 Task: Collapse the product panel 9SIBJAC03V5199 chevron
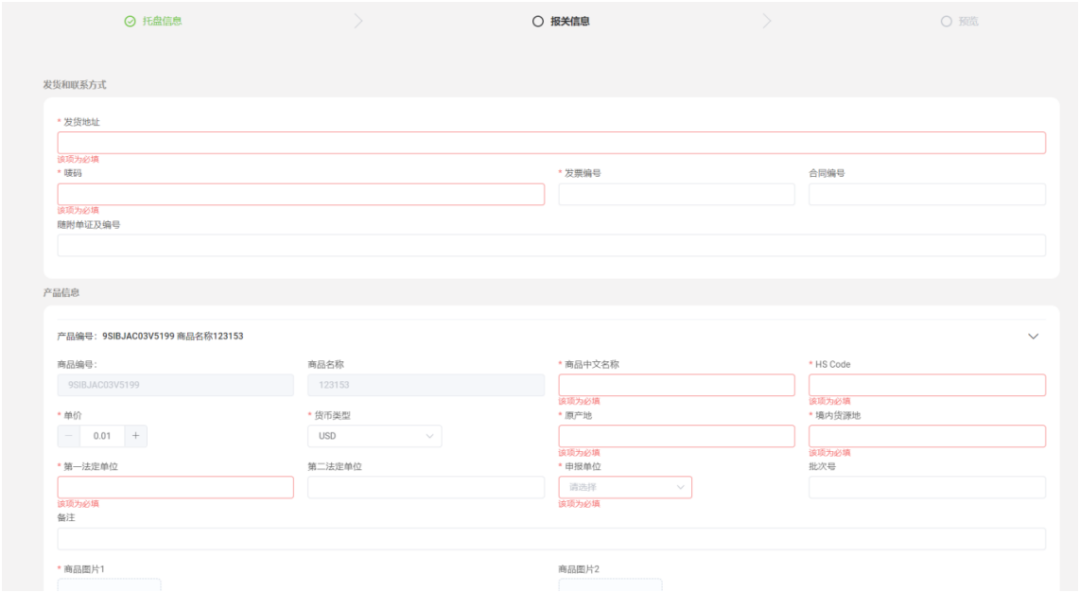click(1033, 336)
